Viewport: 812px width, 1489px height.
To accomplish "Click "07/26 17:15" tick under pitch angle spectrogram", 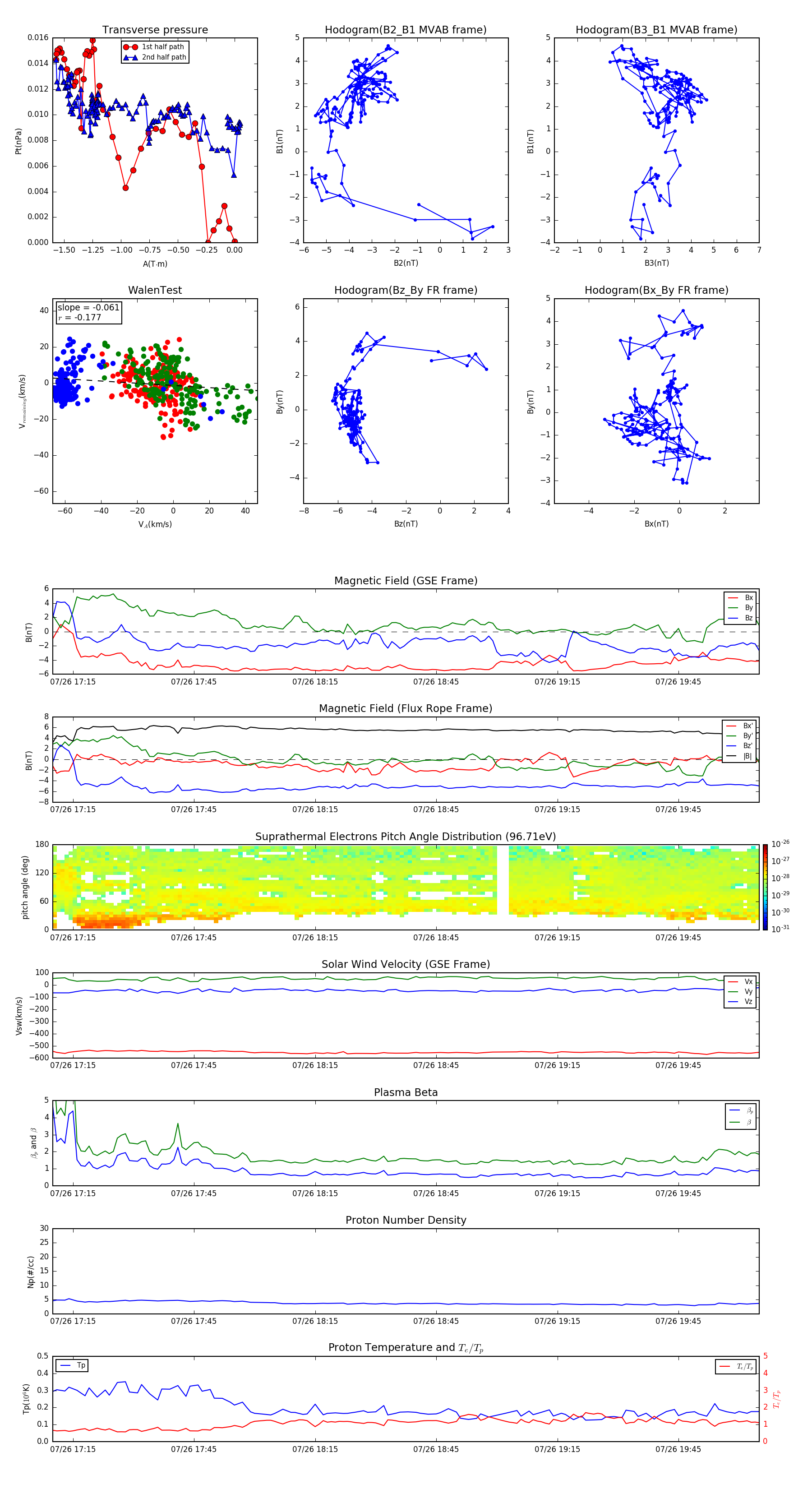I will (73, 938).
